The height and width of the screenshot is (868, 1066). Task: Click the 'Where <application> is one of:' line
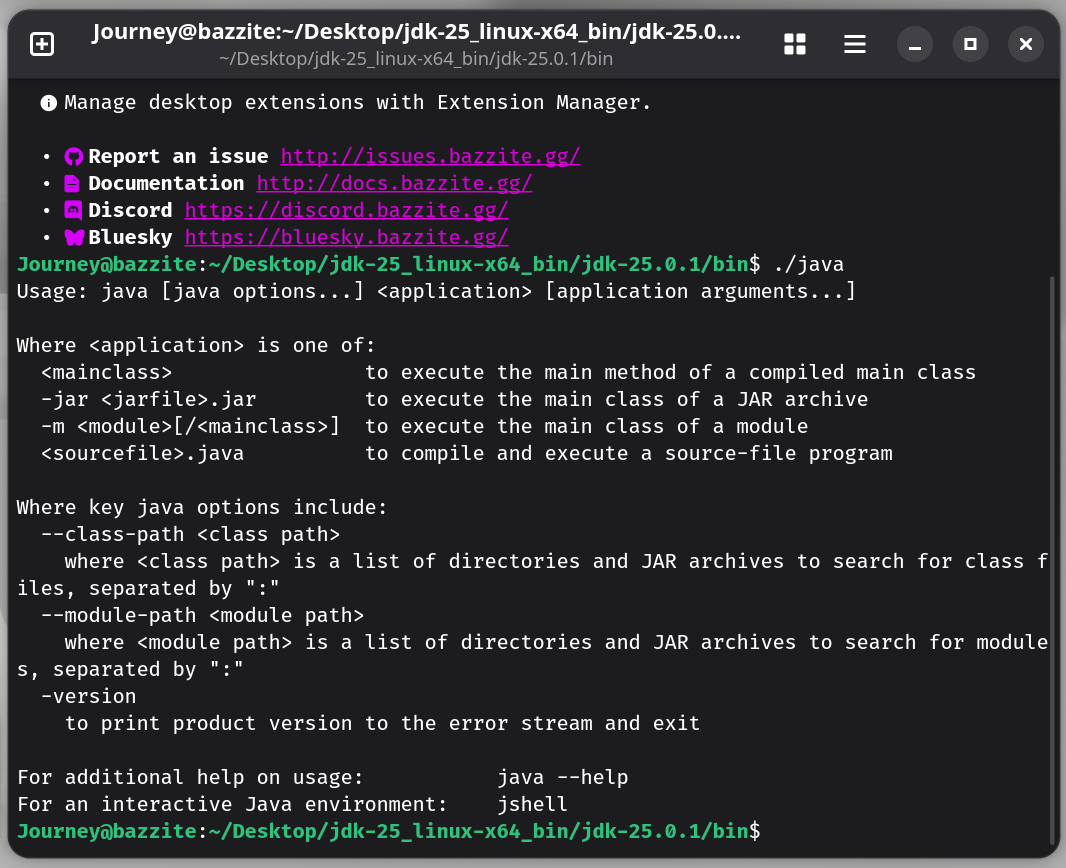[x=196, y=346]
